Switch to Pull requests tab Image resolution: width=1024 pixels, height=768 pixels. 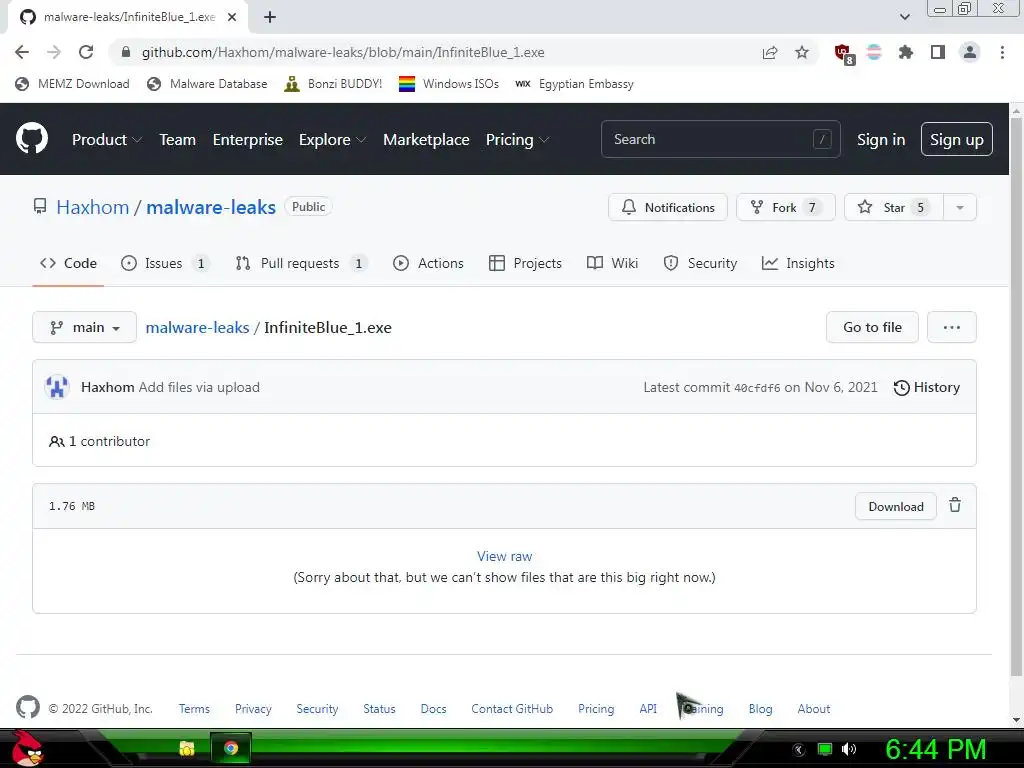click(300, 263)
